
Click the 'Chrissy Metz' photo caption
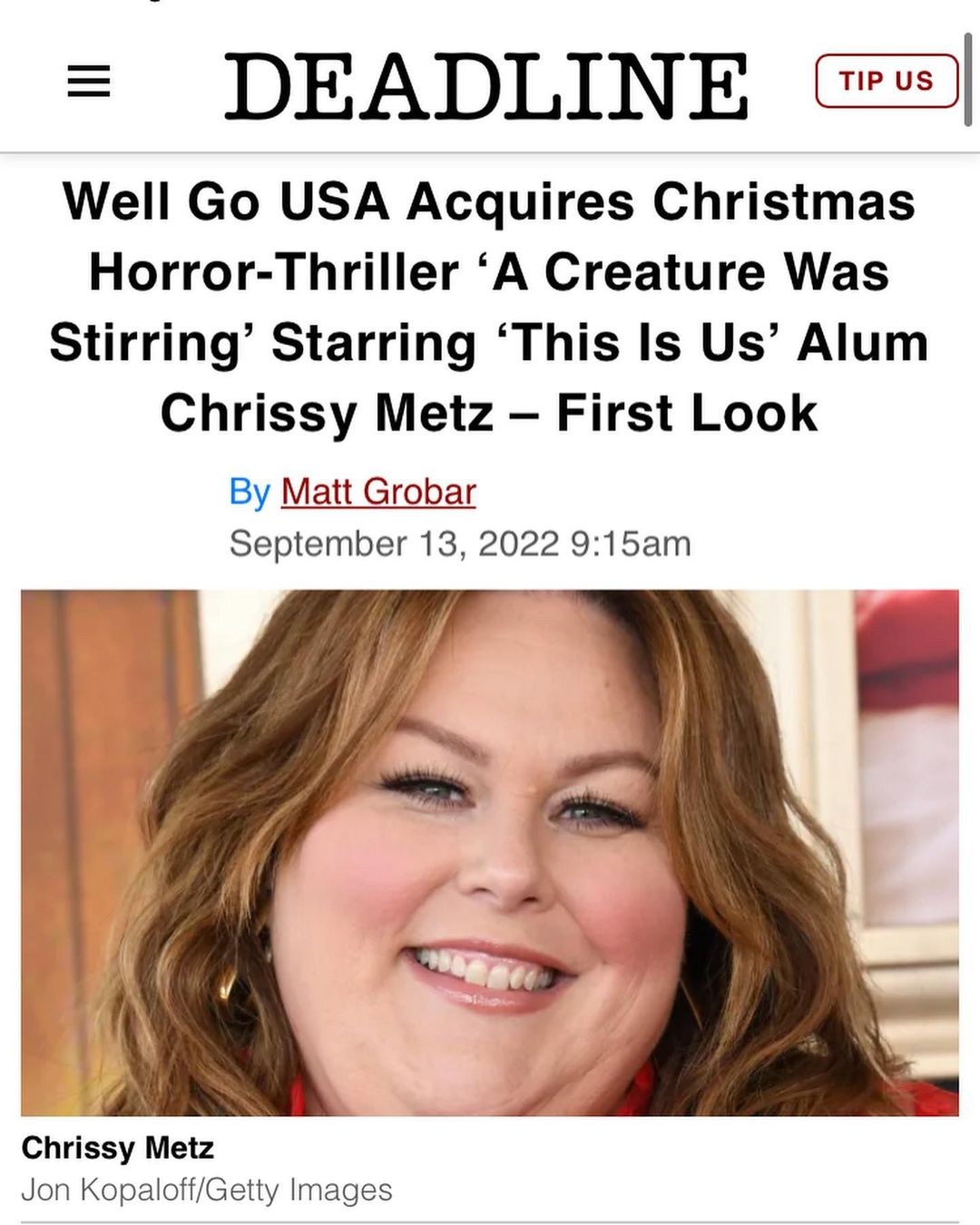tap(117, 1148)
